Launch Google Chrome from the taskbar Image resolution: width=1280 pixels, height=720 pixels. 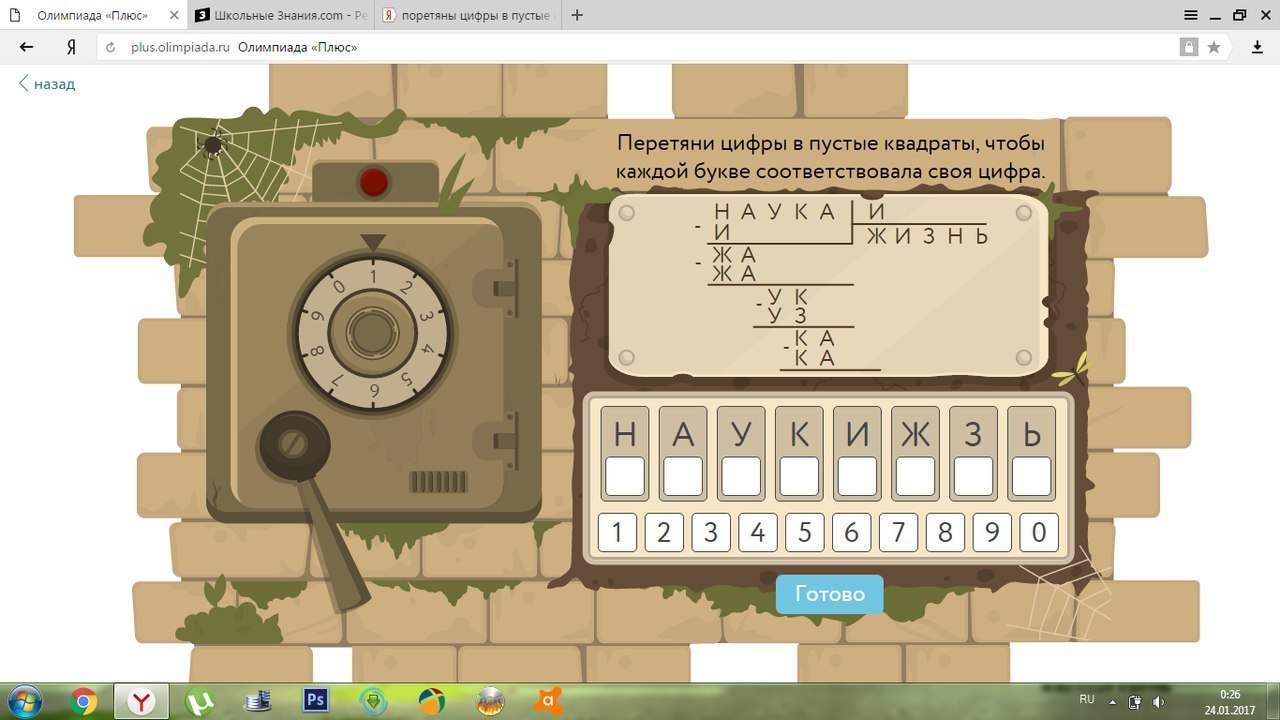pos(84,701)
